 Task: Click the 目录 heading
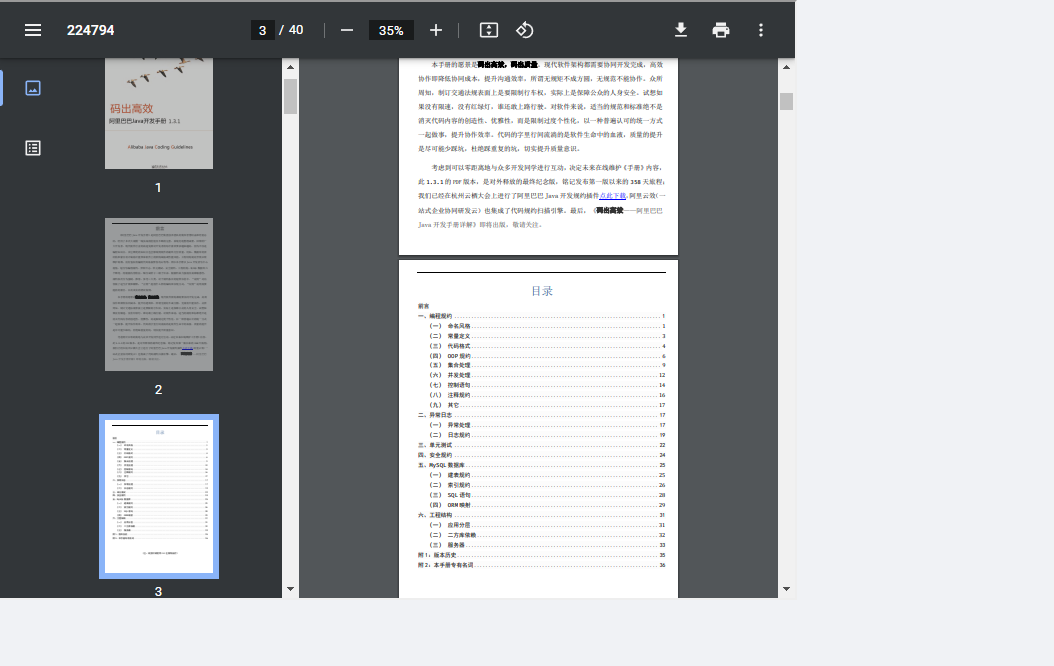coord(542,291)
